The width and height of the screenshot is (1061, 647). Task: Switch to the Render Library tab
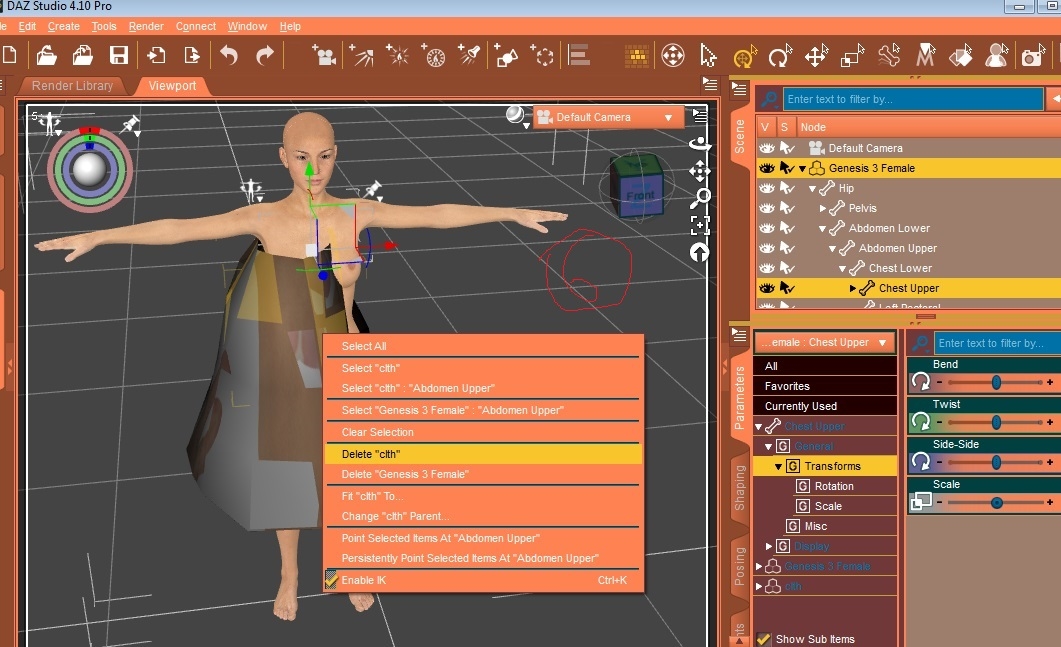click(x=72, y=86)
